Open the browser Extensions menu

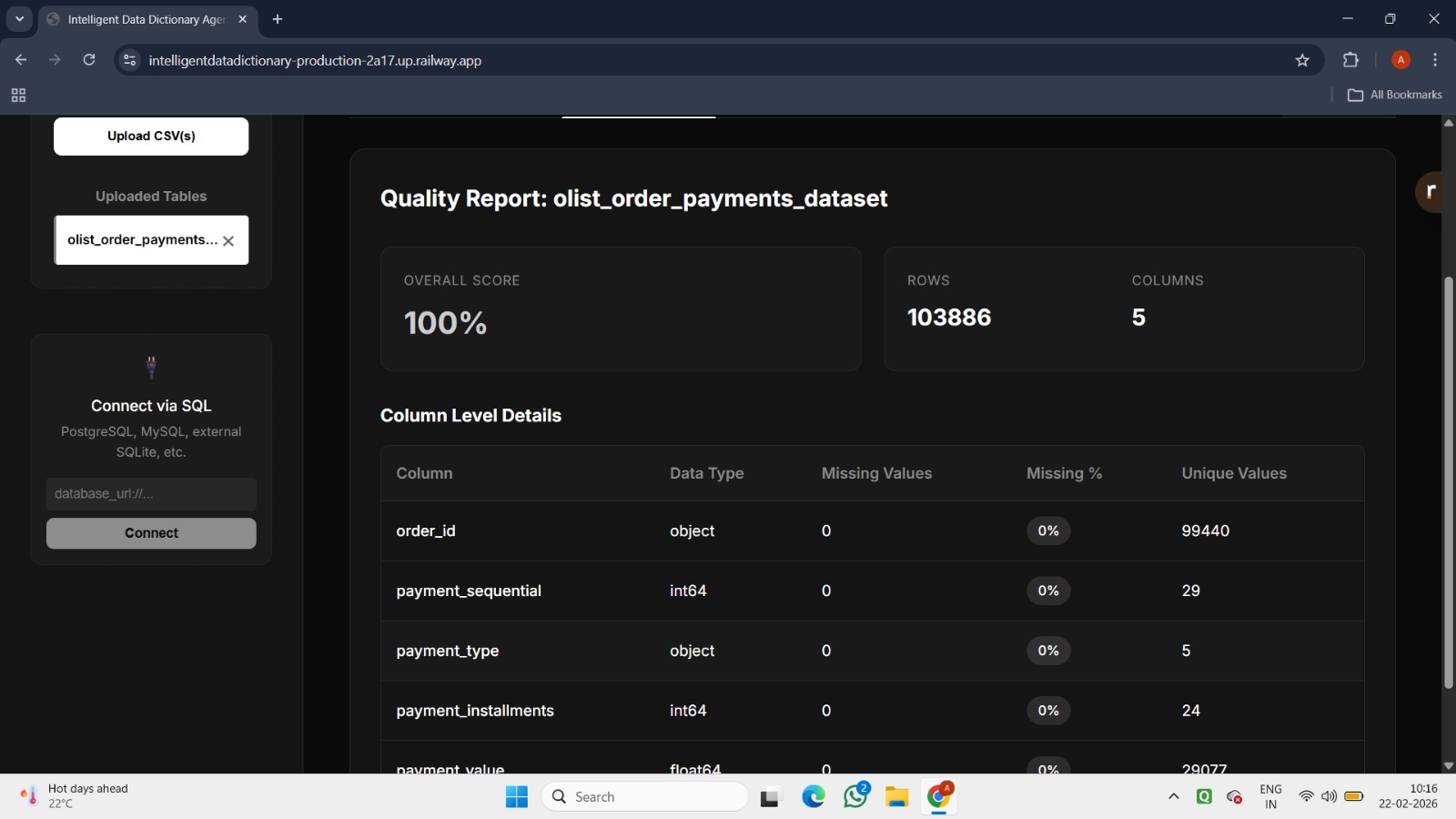pyautogui.click(x=1350, y=60)
